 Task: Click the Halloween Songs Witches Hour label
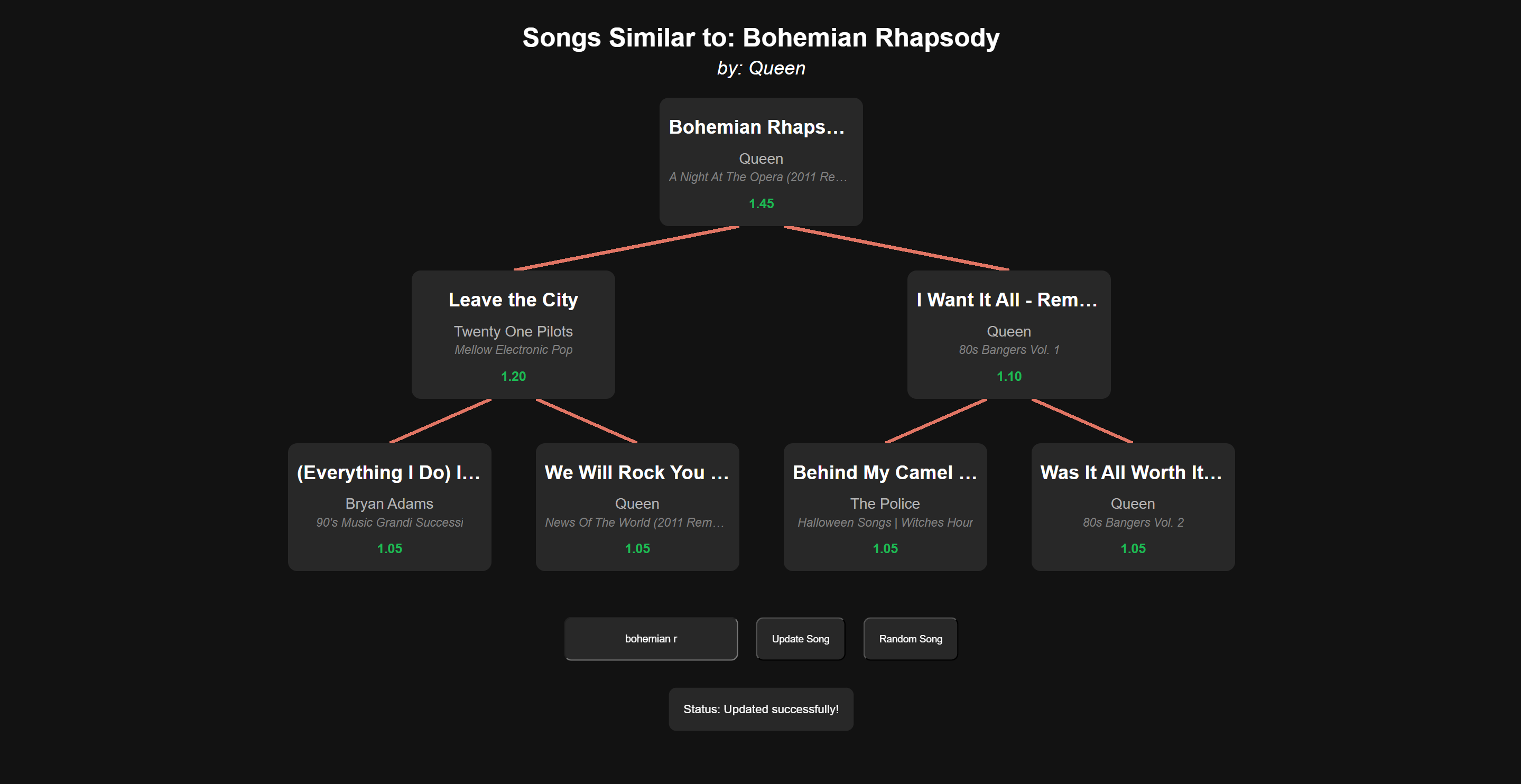tap(885, 522)
